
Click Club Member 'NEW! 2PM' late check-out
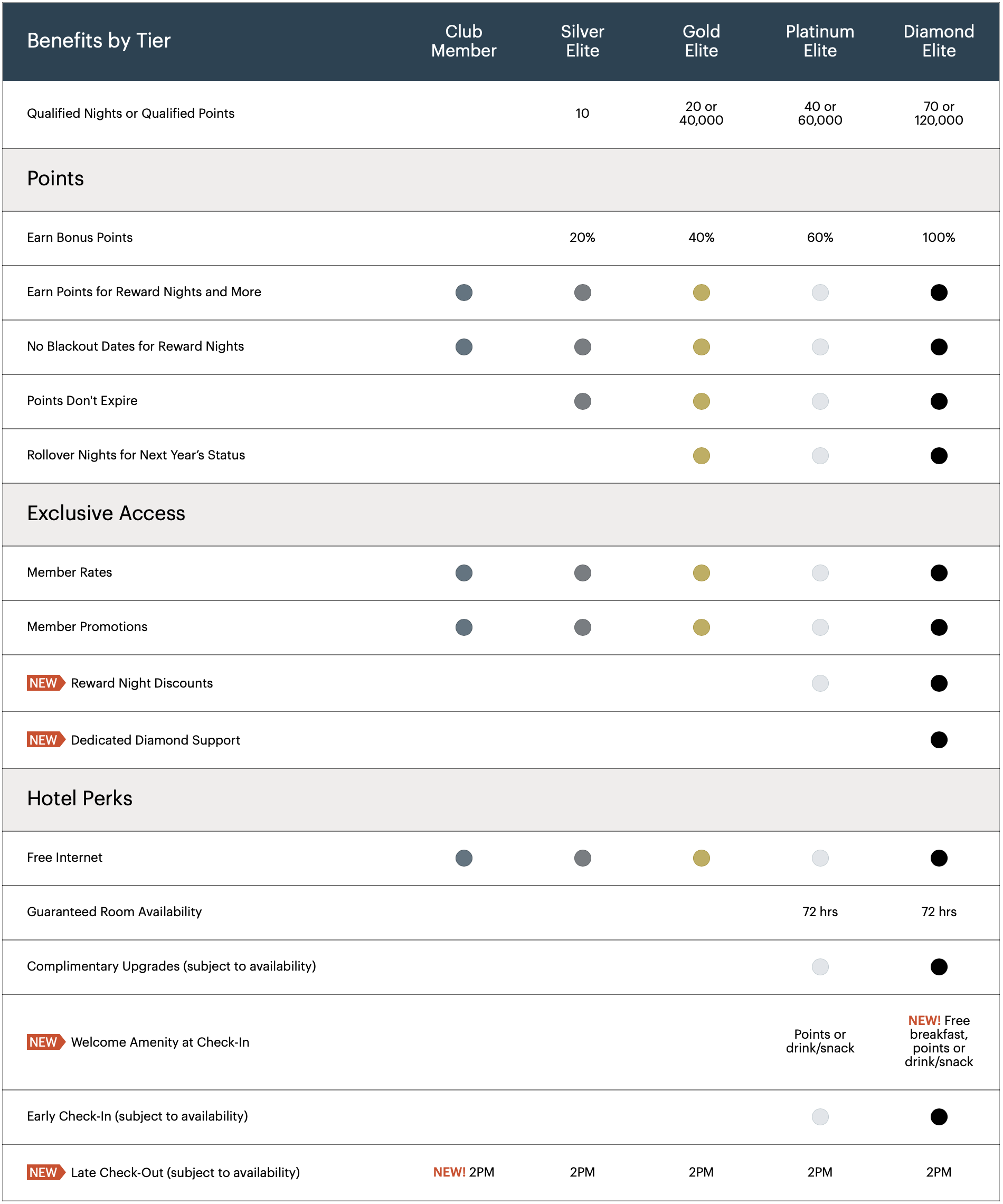463,1172
